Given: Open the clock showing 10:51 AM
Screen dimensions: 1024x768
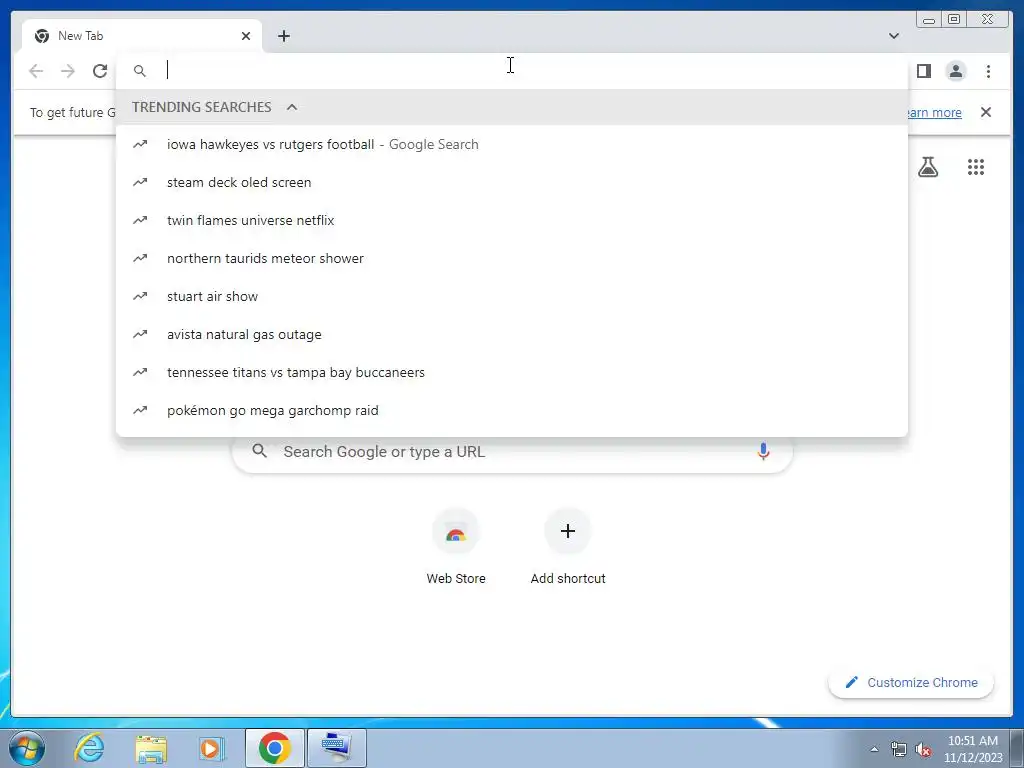Looking at the screenshot, I should (972, 749).
